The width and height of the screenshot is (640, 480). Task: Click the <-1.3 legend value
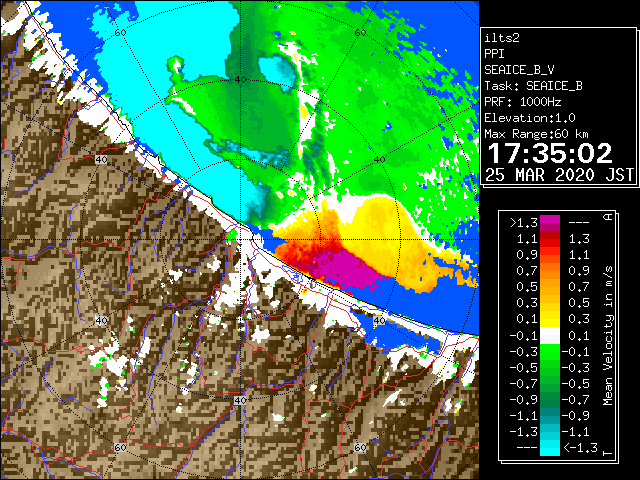pyautogui.click(x=580, y=447)
